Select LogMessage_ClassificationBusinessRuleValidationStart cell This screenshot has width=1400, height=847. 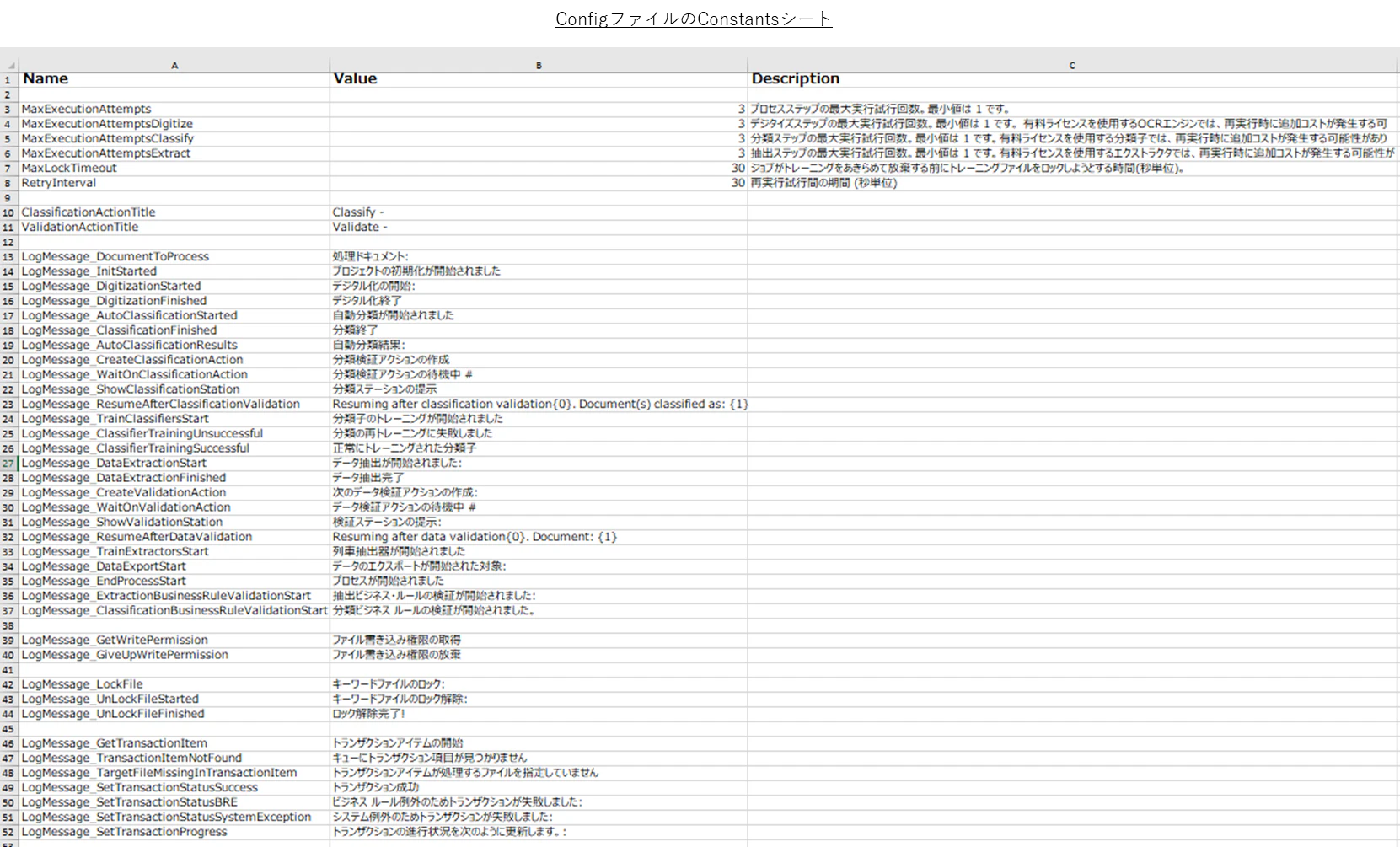pos(174,611)
